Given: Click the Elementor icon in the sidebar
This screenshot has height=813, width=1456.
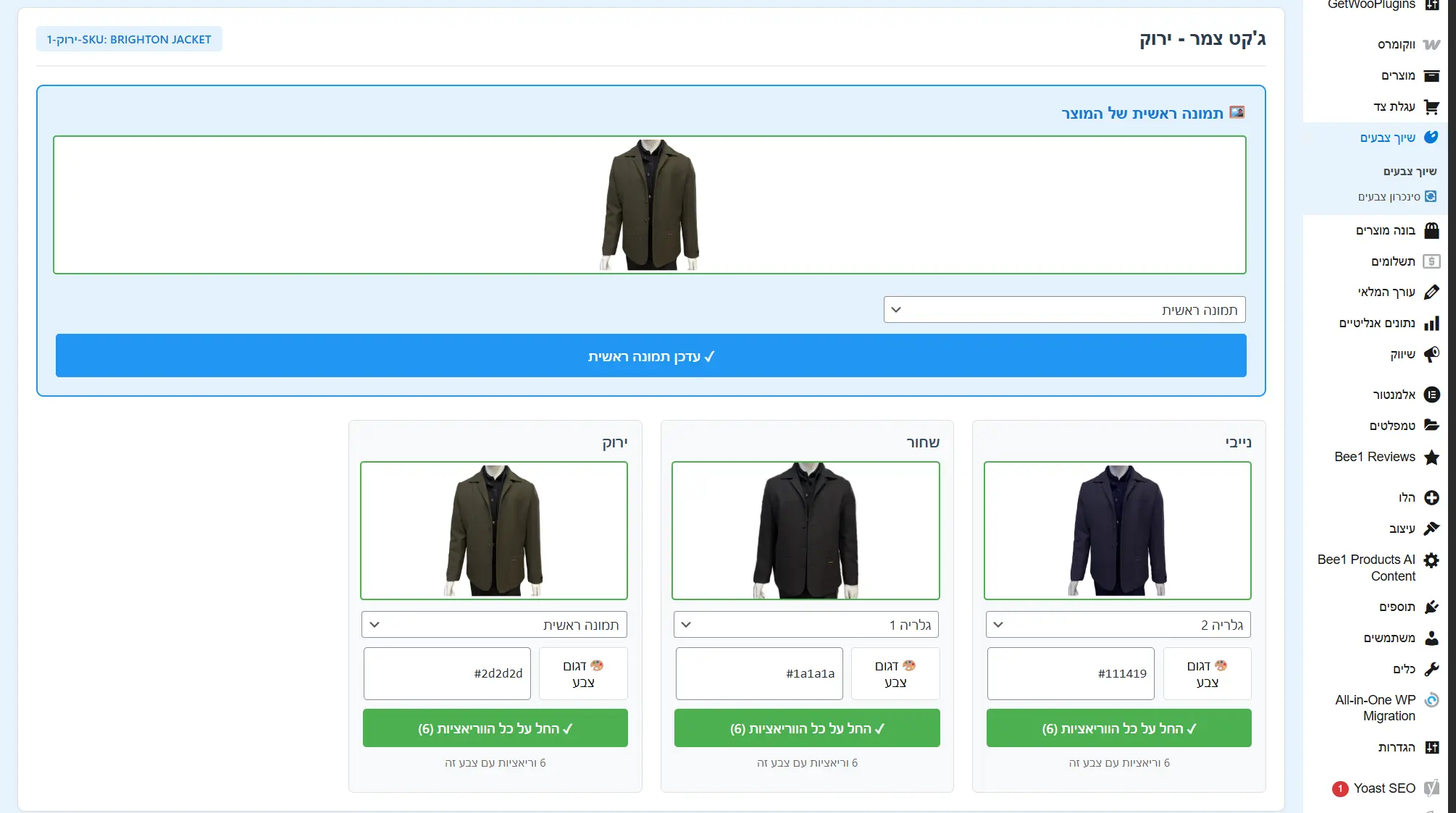Looking at the screenshot, I should (x=1431, y=395).
